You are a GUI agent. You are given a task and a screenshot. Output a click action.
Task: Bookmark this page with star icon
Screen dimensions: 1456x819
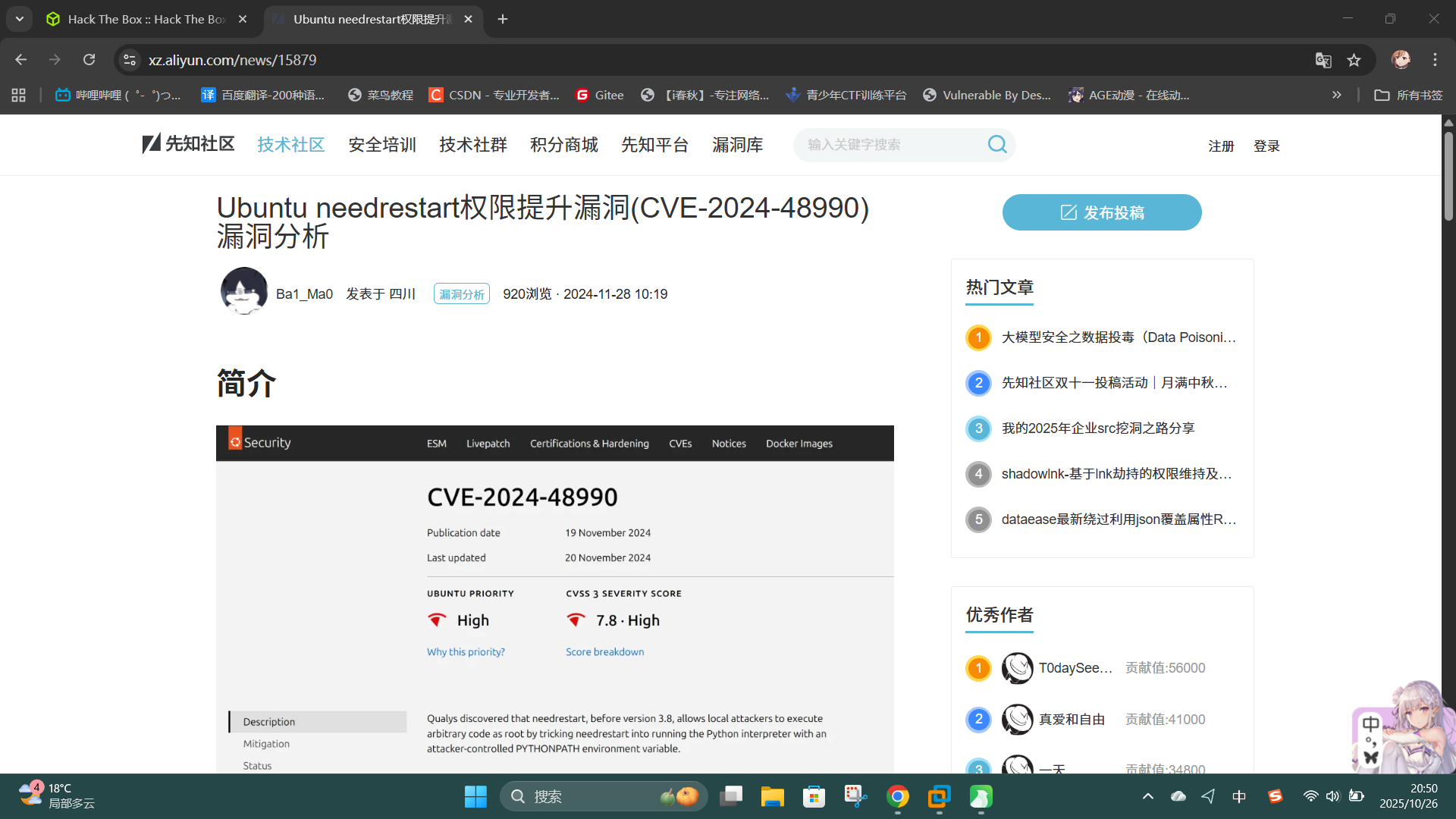pos(1354,60)
